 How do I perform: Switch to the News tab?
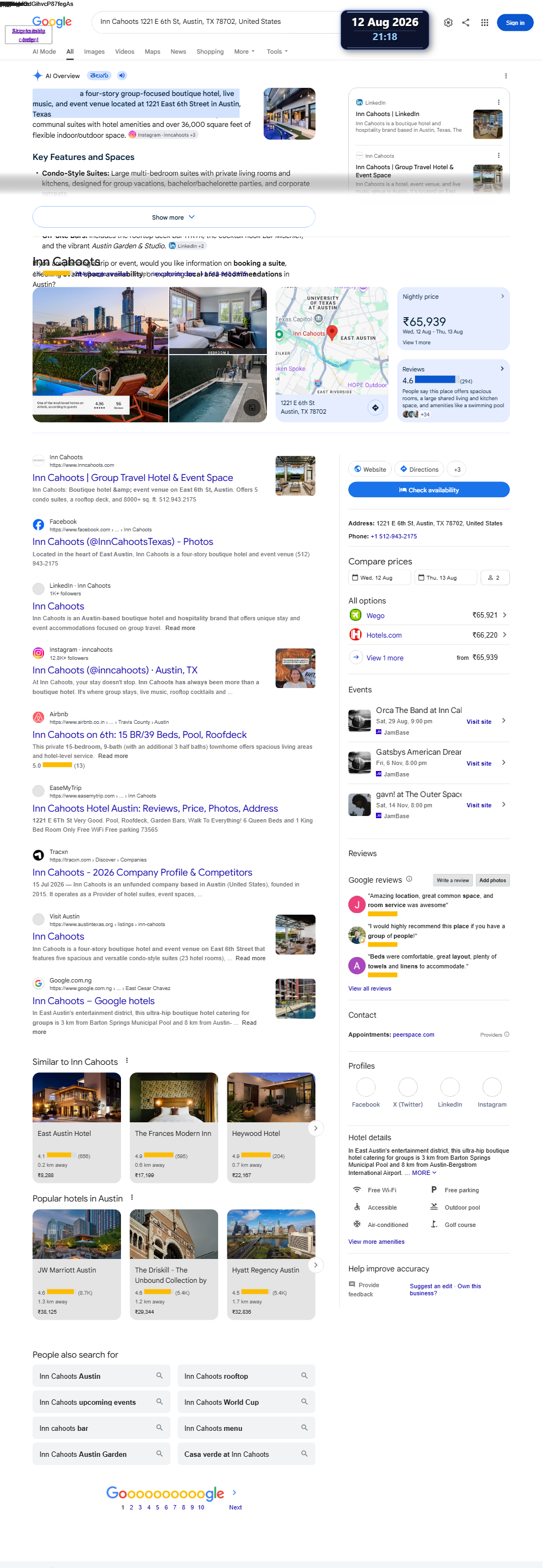click(x=178, y=52)
